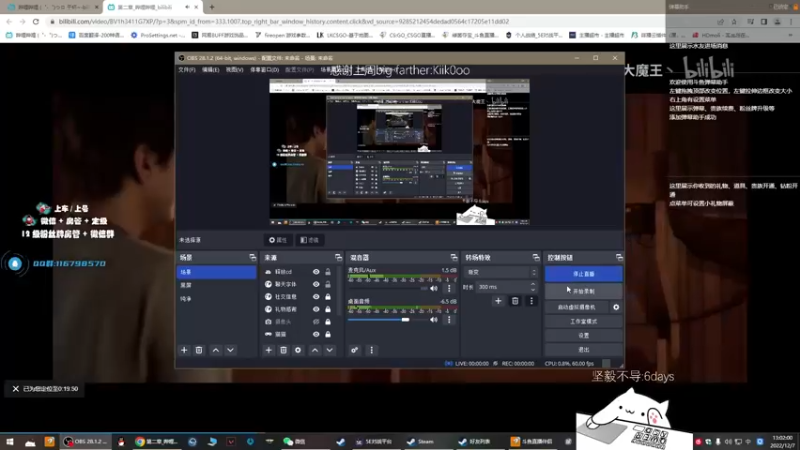This screenshot has height=450, width=800.
Task: Increase transition duration with up stepper
Action: pyautogui.click(x=533, y=284)
